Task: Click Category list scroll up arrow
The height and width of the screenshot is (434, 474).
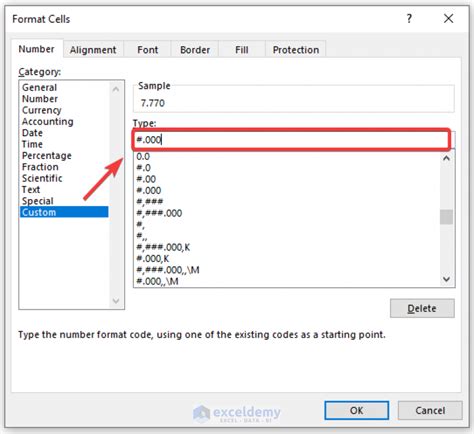Action: tap(116, 89)
